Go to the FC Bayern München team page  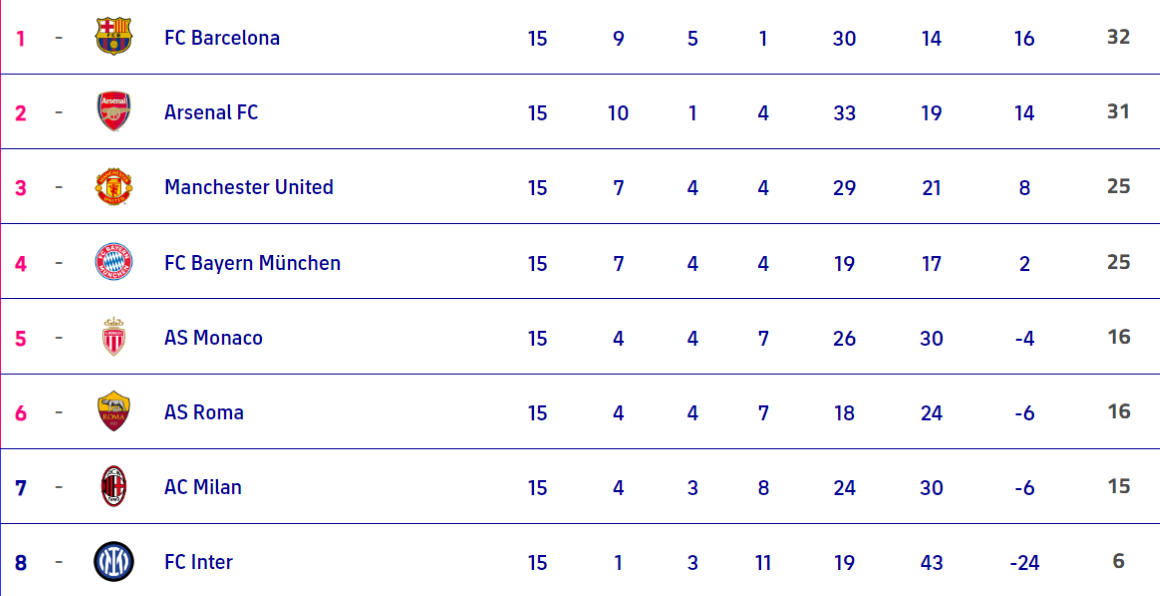[252, 263]
